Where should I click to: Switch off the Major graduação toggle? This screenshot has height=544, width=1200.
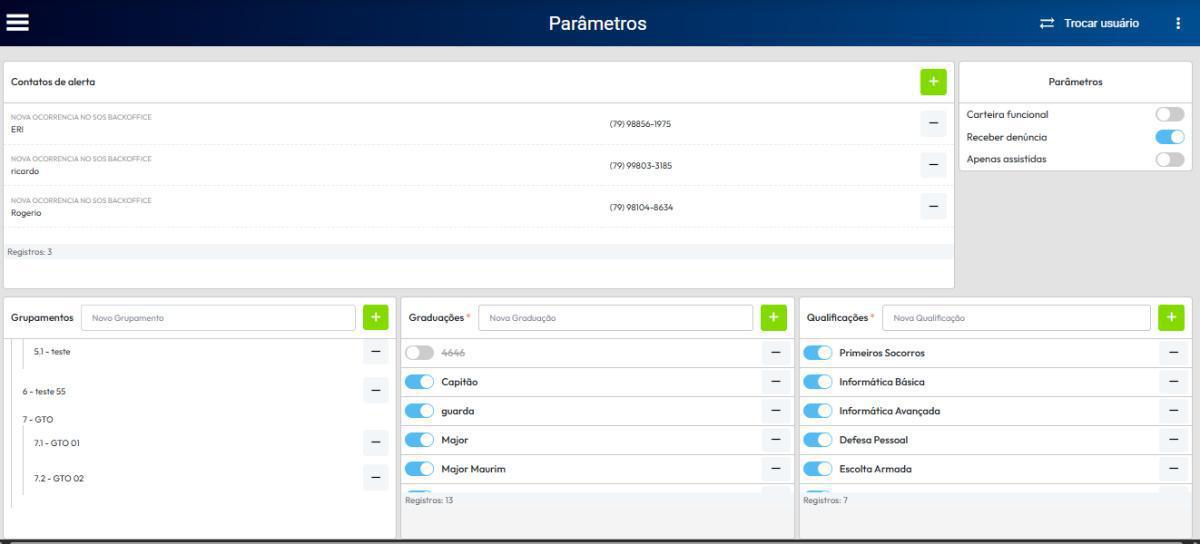coord(419,440)
